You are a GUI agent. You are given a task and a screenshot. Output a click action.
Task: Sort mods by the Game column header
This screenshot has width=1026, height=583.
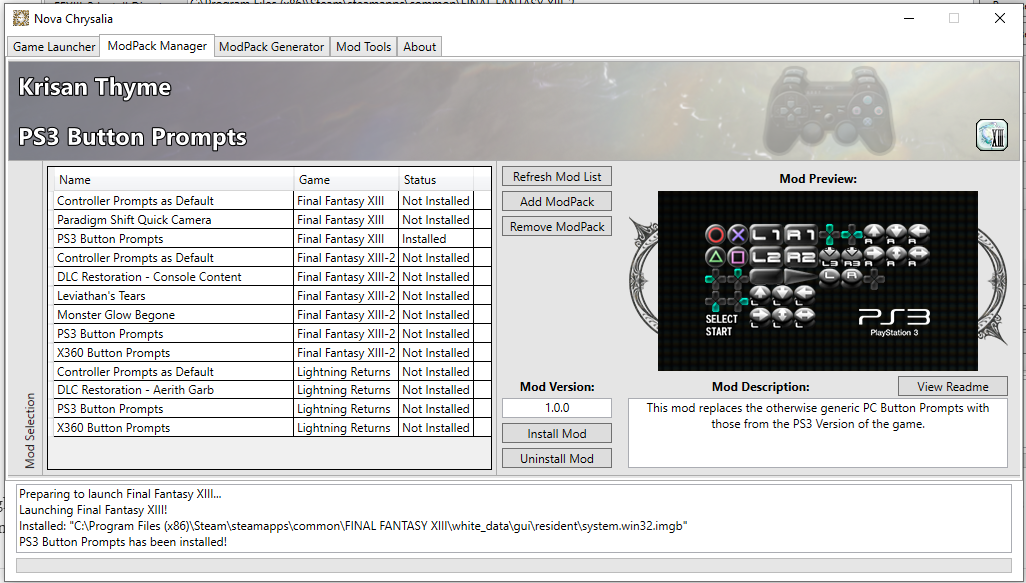coord(347,179)
